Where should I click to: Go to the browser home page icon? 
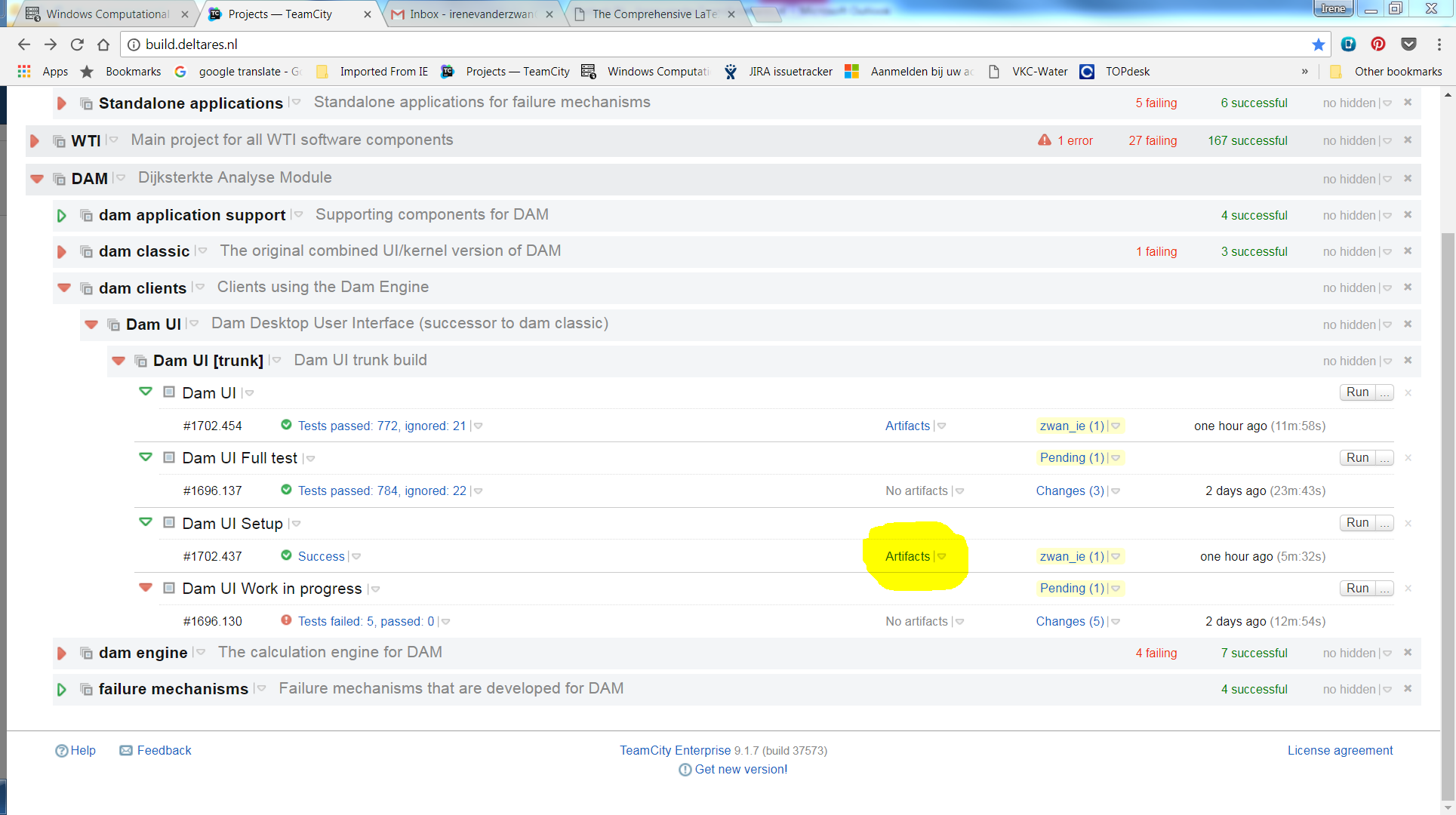coord(103,45)
